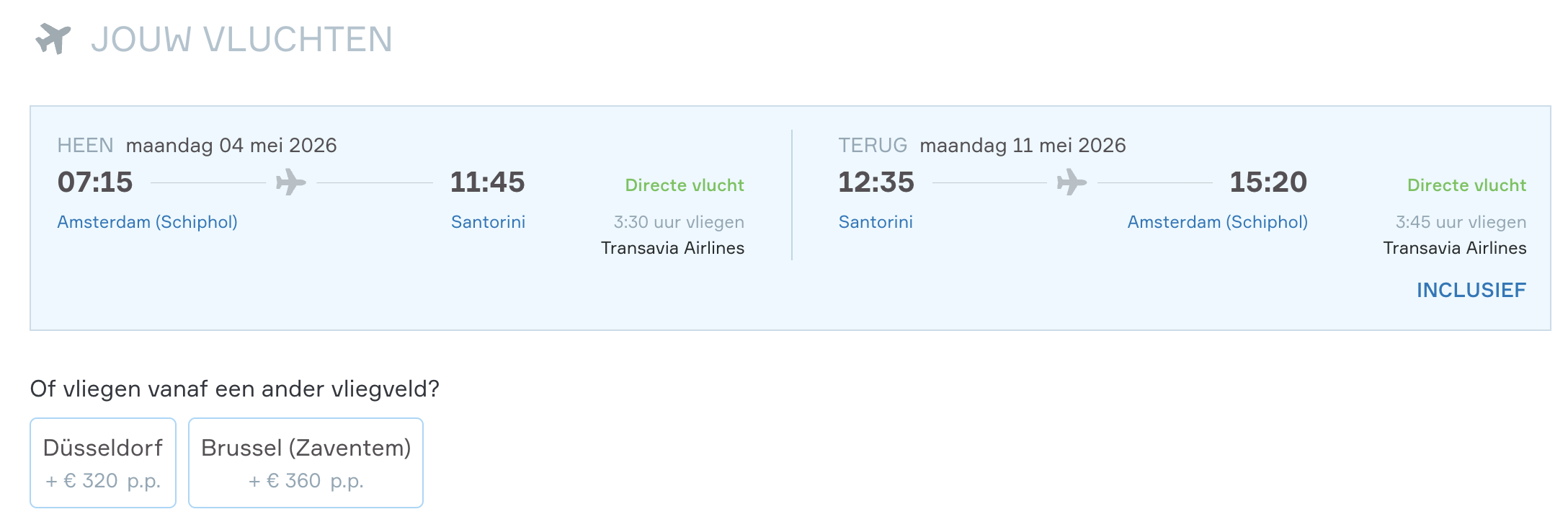Image resolution: width=1568 pixels, height=522 pixels.
Task: Open the outbound Santorini arrival link
Action: 488,222
